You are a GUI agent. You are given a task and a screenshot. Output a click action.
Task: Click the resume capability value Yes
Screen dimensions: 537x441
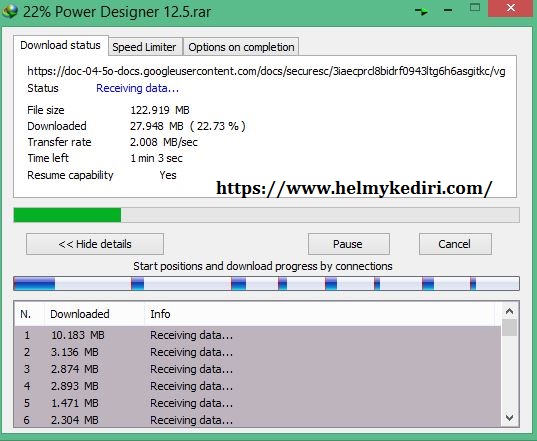coord(168,175)
